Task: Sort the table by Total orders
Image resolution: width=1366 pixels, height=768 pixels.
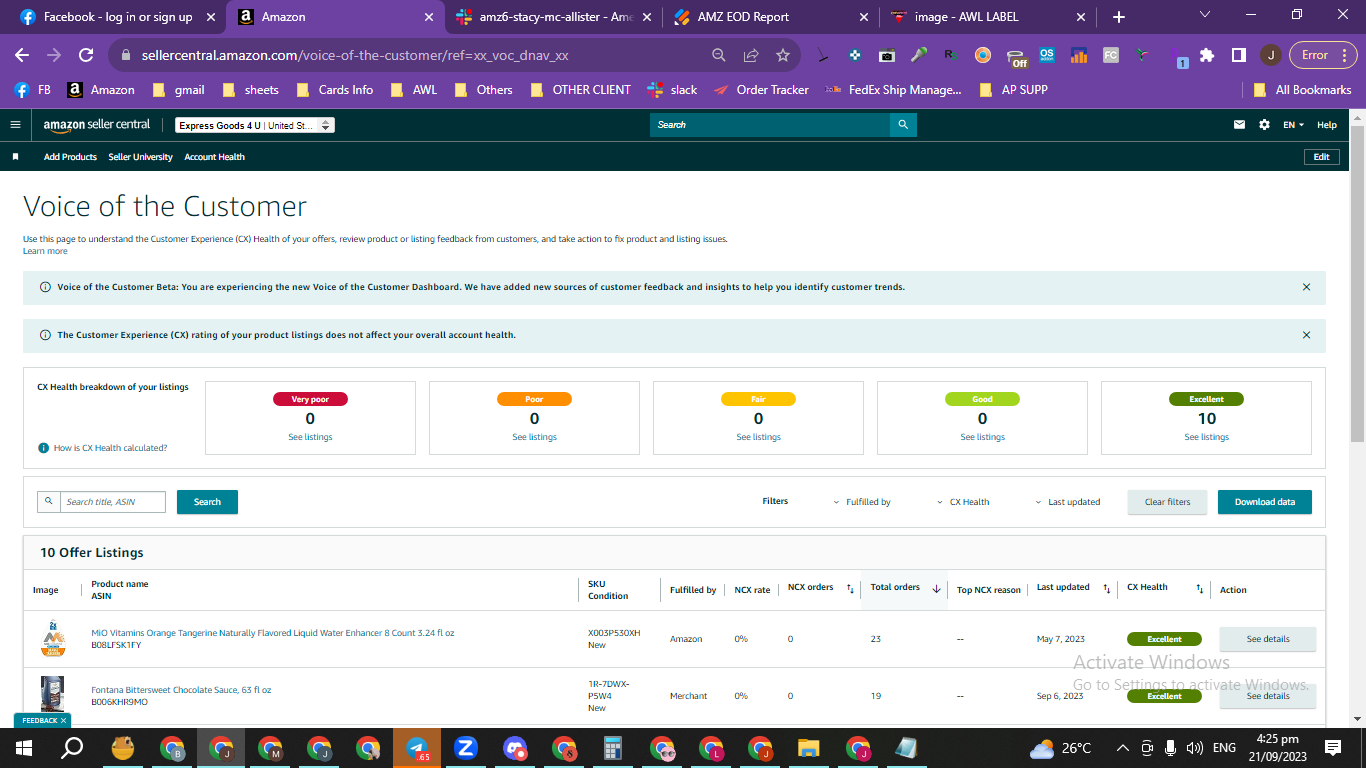Action: click(x=936, y=589)
